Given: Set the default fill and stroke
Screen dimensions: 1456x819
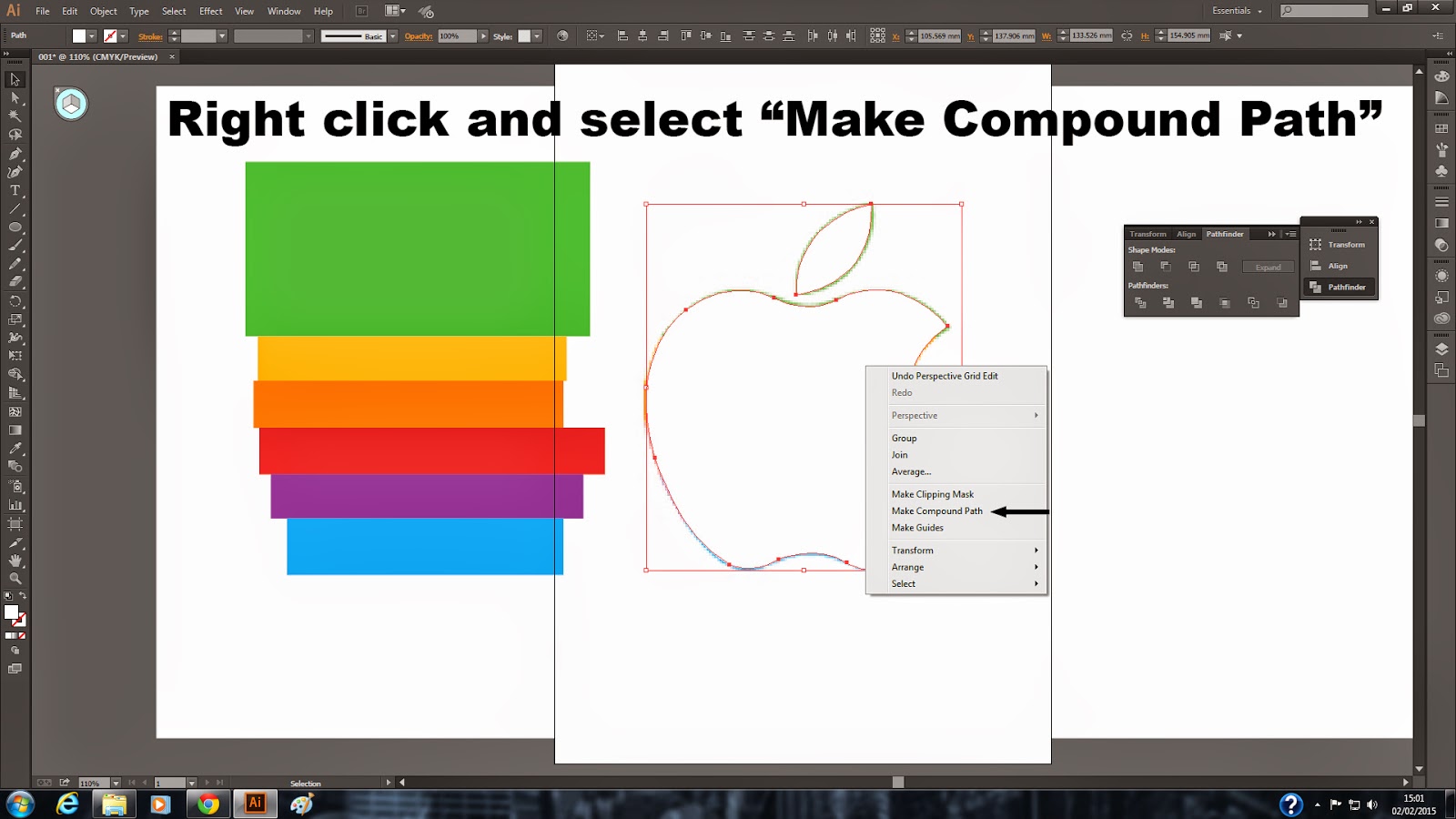Looking at the screenshot, I should [8, 596].
